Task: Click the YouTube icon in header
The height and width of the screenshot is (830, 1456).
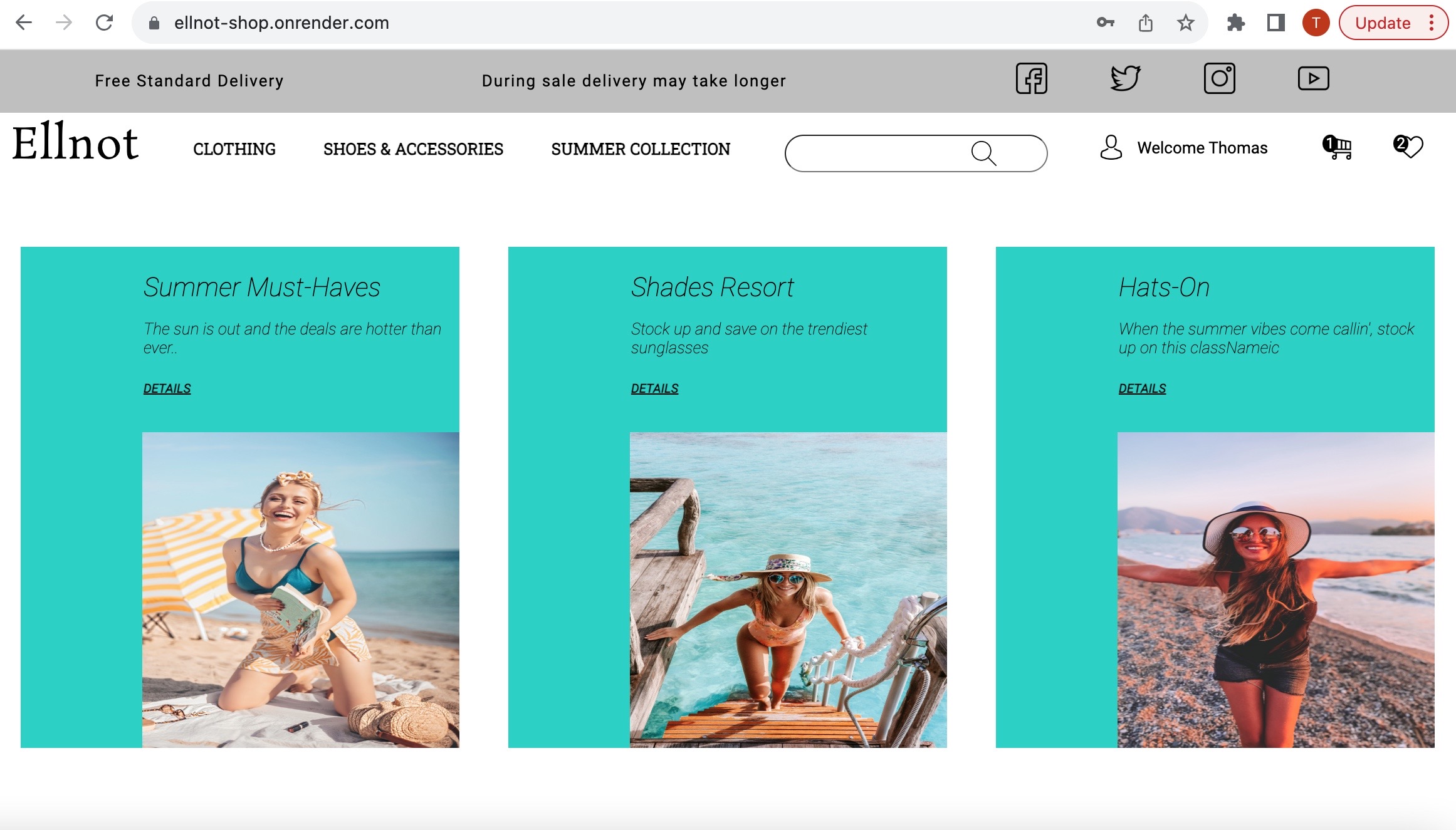Action: coord(1313,78)
